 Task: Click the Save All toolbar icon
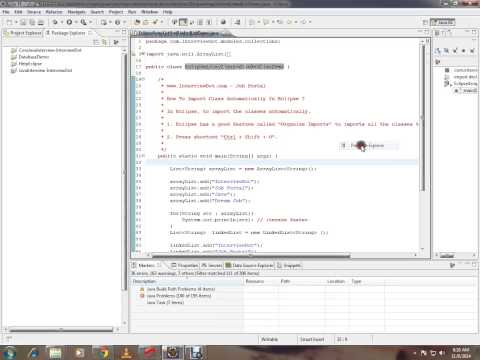point(32,22)
